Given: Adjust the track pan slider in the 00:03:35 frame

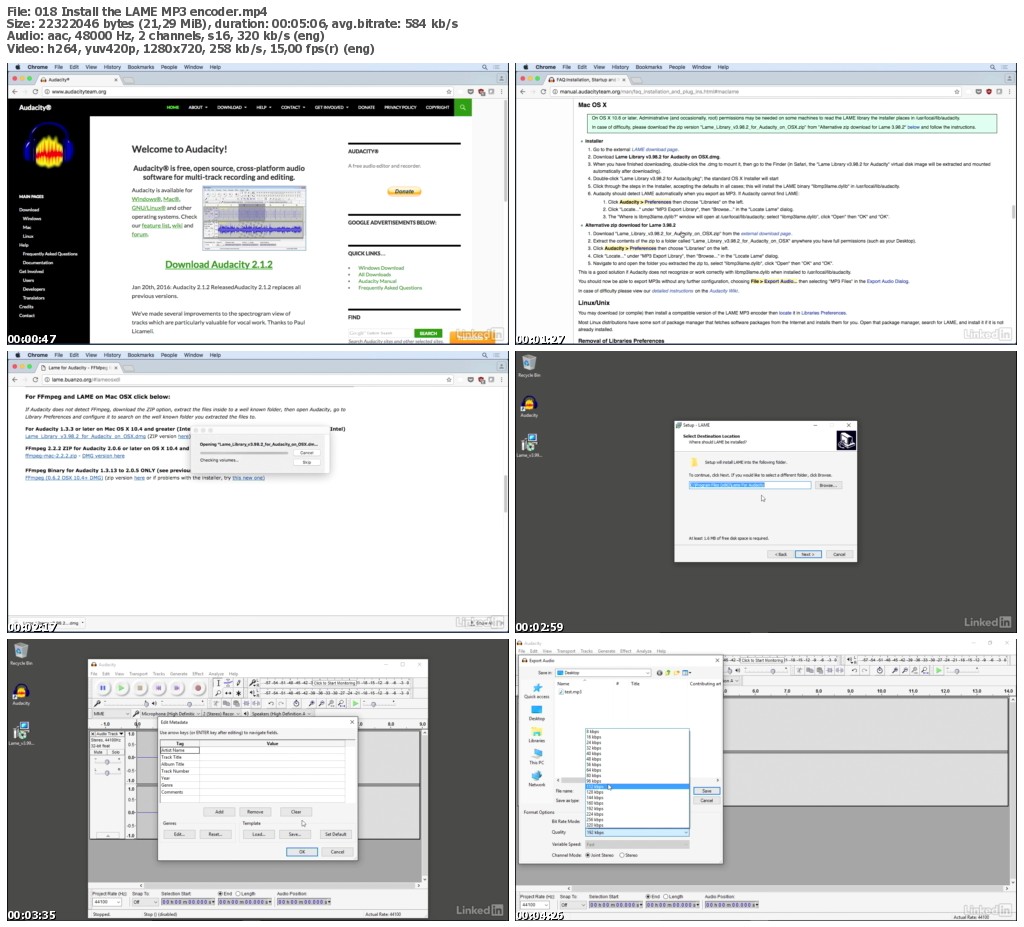Looking at the screenshot, I should tap(107, 773).
